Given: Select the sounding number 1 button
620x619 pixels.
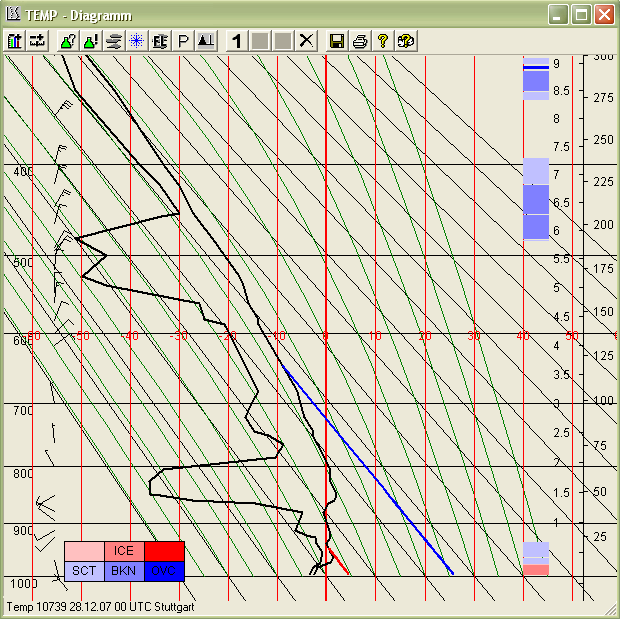Looking at the screenshot, I should (237, 41).
